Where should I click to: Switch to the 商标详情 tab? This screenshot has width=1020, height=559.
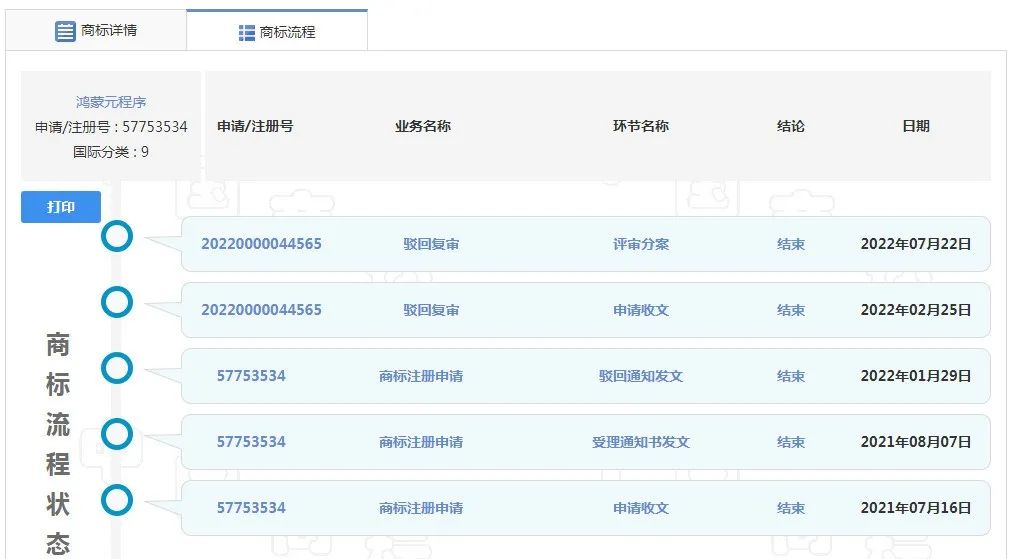109,30
